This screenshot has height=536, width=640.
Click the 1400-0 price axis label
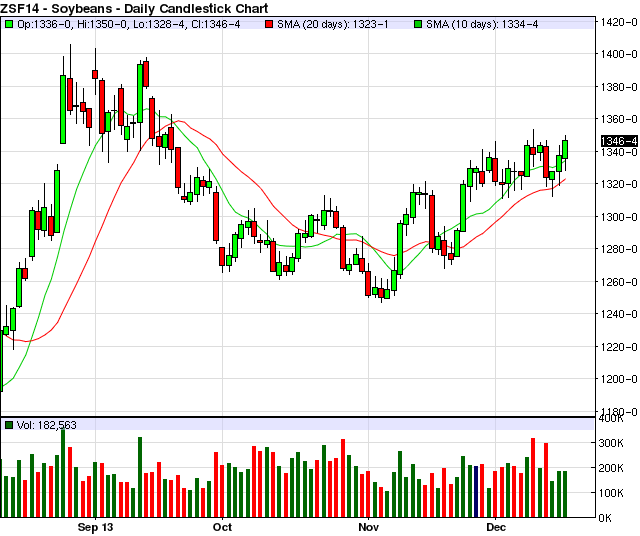point(619,54)
